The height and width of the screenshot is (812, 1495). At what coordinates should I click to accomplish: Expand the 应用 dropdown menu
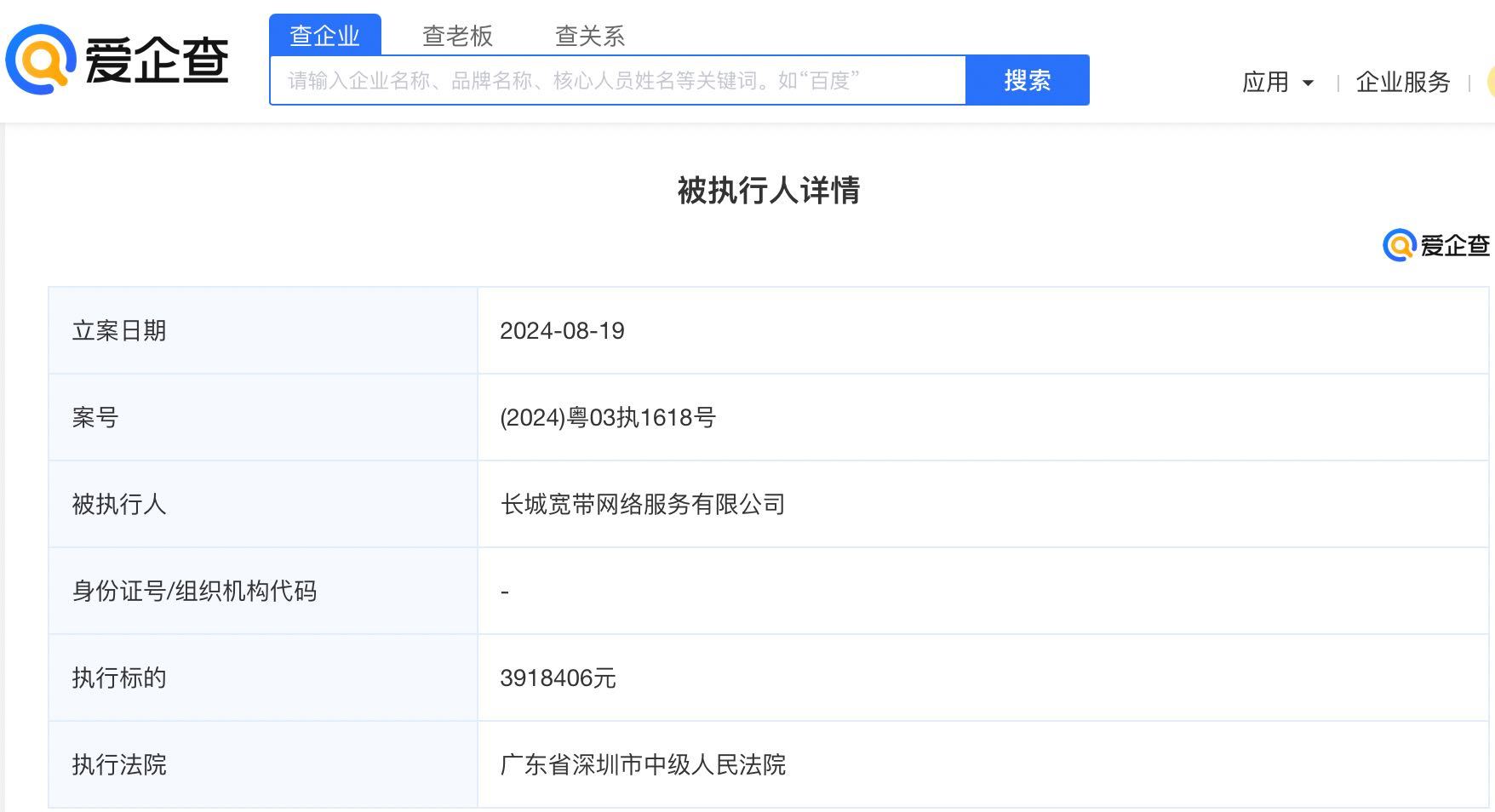pyautogui.click(x=1278, y=82)
